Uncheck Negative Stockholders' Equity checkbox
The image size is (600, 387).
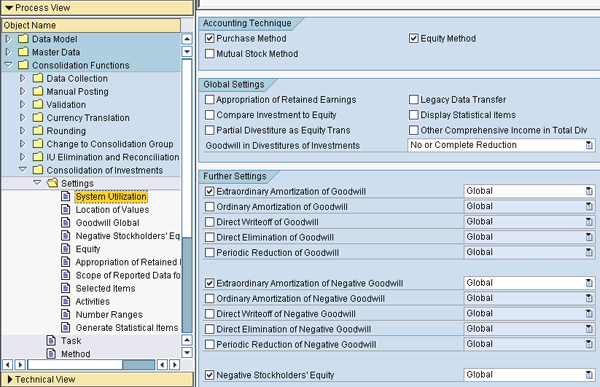tap(209, 375)
